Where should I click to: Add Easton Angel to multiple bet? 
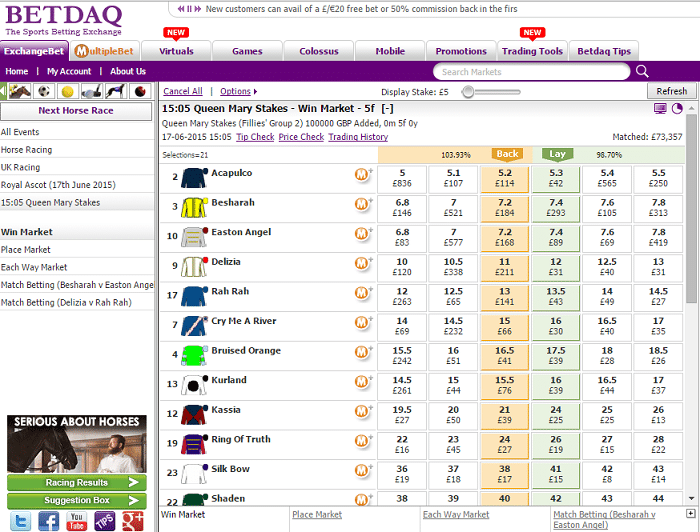pos(363,233)
